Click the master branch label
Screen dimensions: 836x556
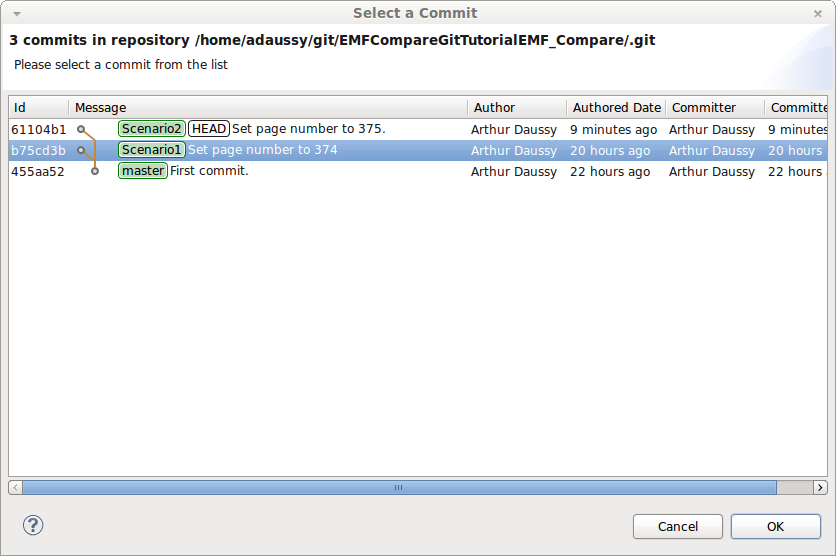click(142, 171)
